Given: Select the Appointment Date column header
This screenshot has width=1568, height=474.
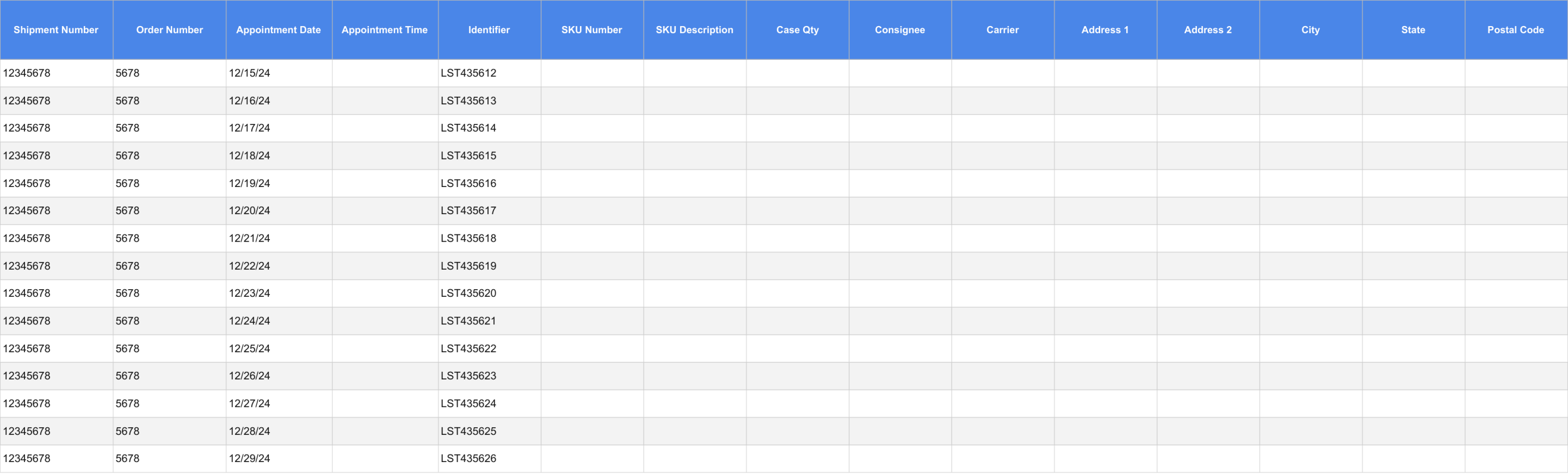Looking at the screenshot, I should (x=278, y=29).
